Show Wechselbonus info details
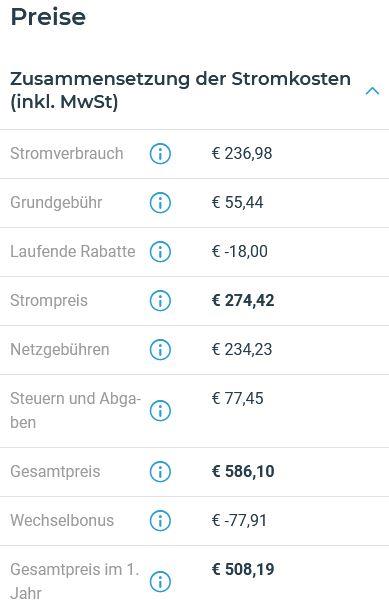Screen dimensions: 389x610 tap(160, 521)
